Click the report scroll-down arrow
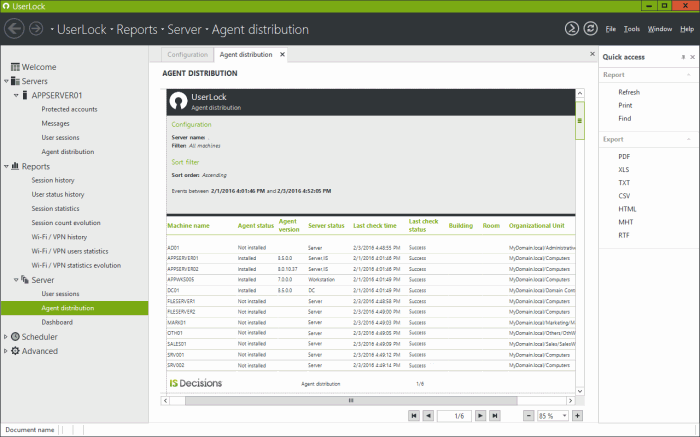700x437 pixels. [579, 391]
